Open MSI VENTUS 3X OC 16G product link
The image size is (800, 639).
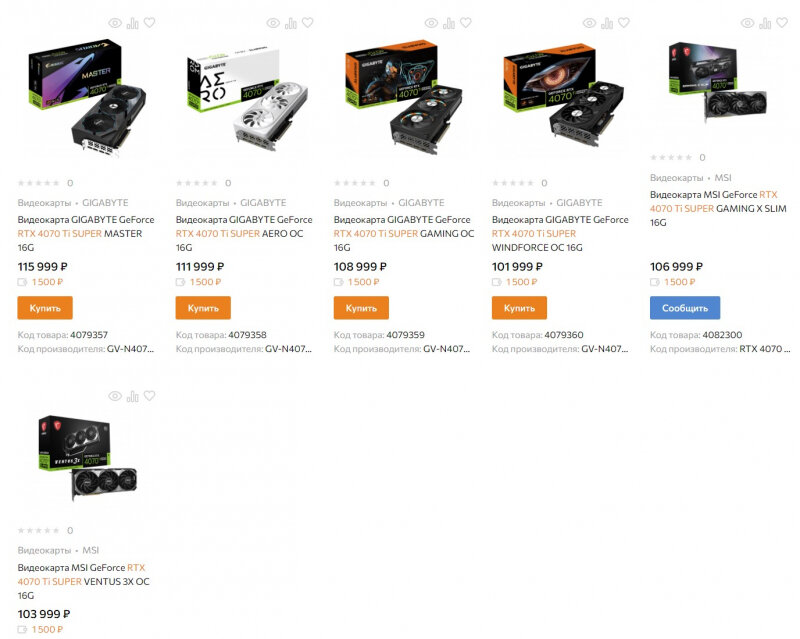pyautogui.click(x=84, y=581)
